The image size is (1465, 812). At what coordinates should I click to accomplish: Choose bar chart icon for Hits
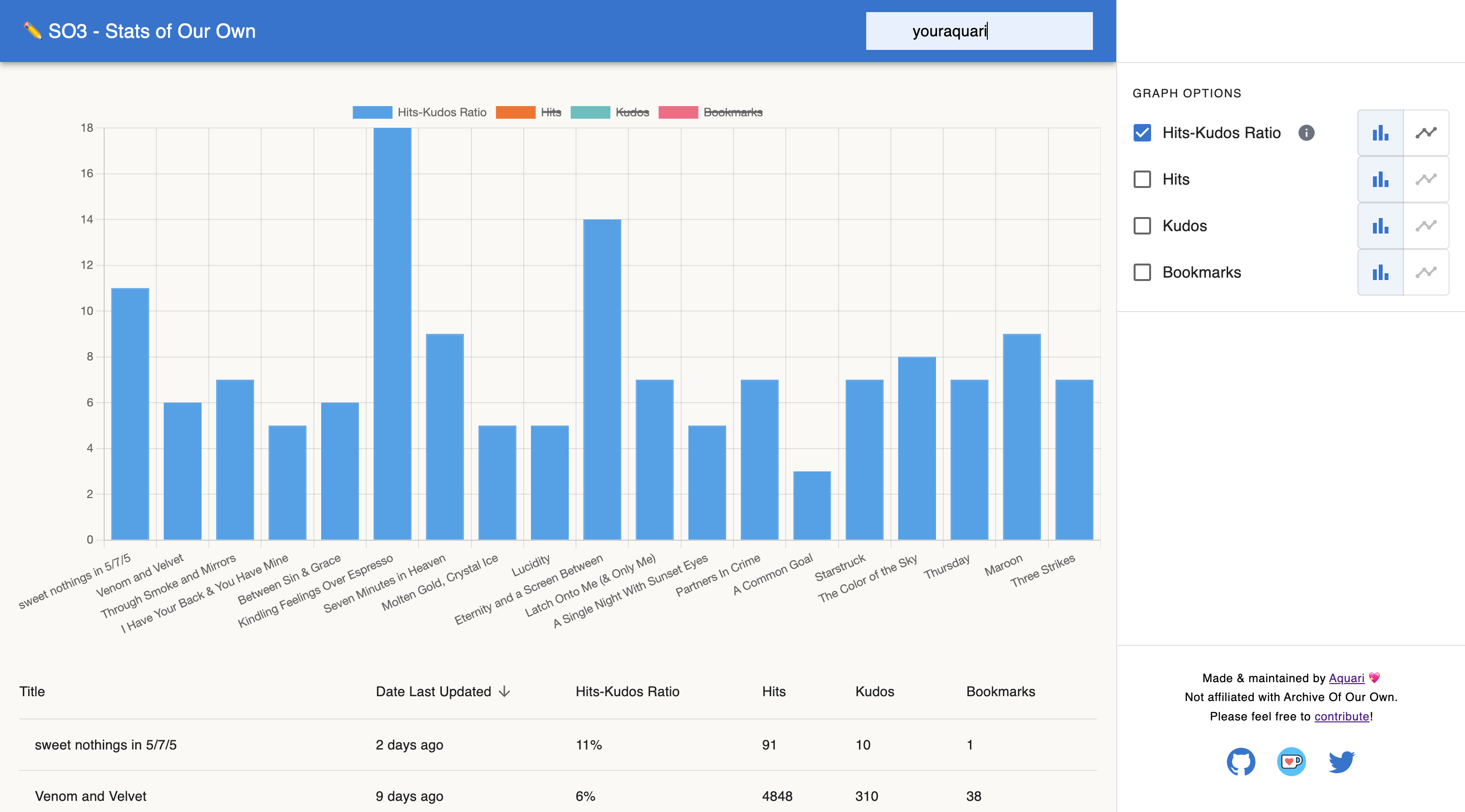1380,180
